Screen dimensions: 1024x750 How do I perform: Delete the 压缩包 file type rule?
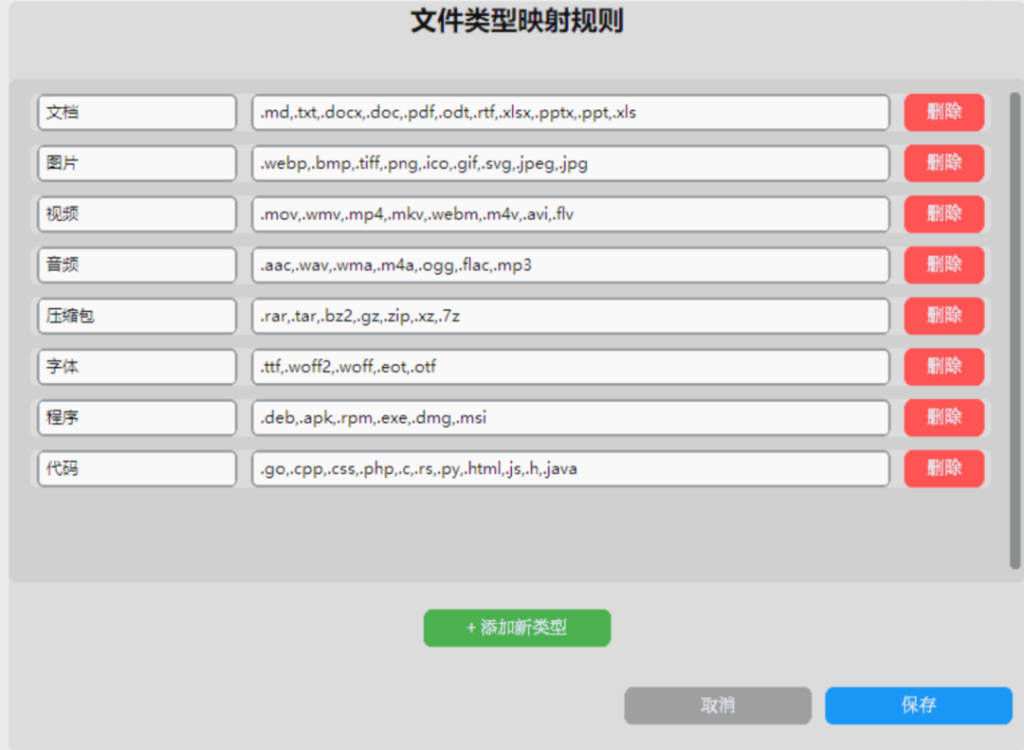pyautogui.click(x=943, y=315)
